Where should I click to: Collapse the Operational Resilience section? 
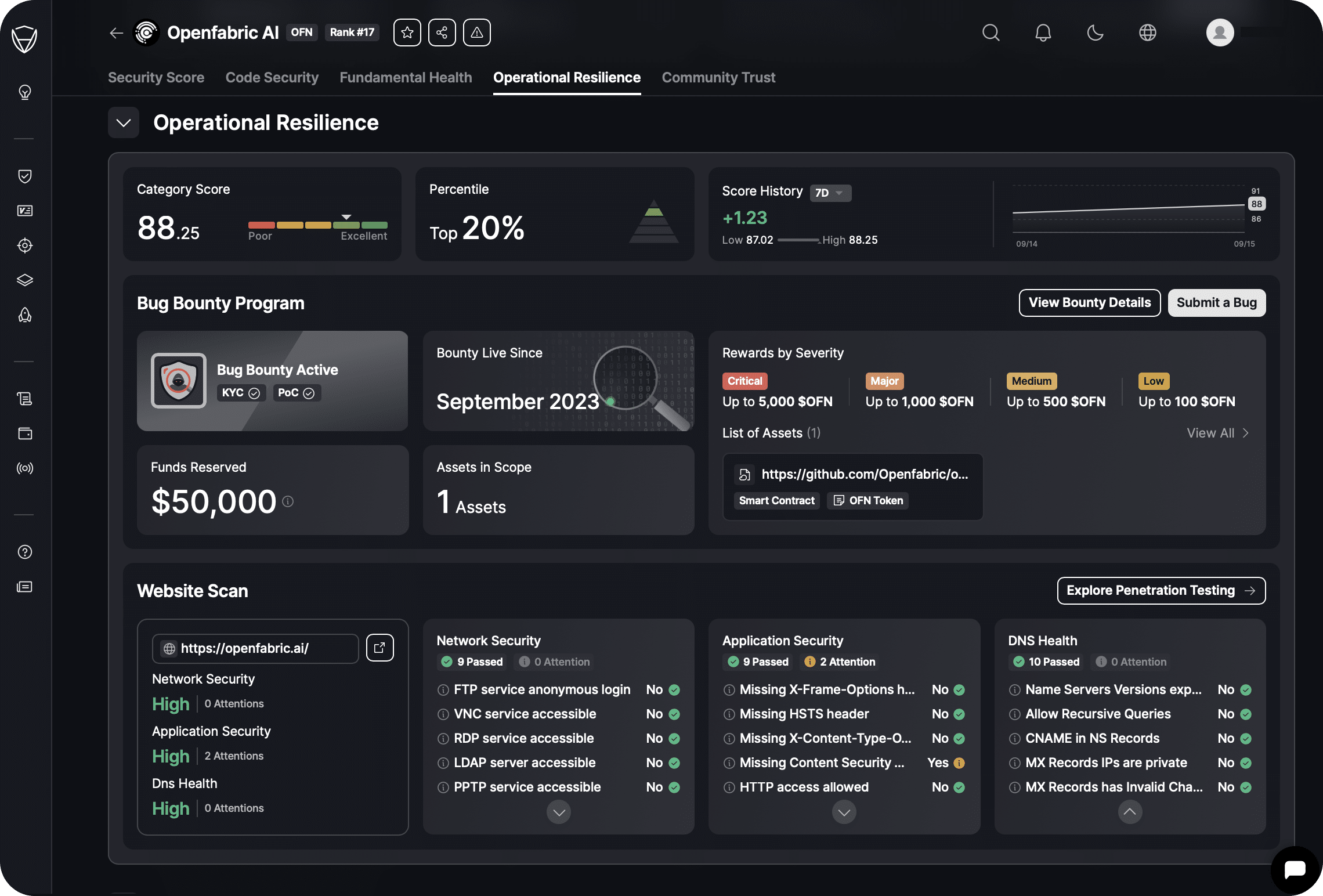tap(124, 123)
